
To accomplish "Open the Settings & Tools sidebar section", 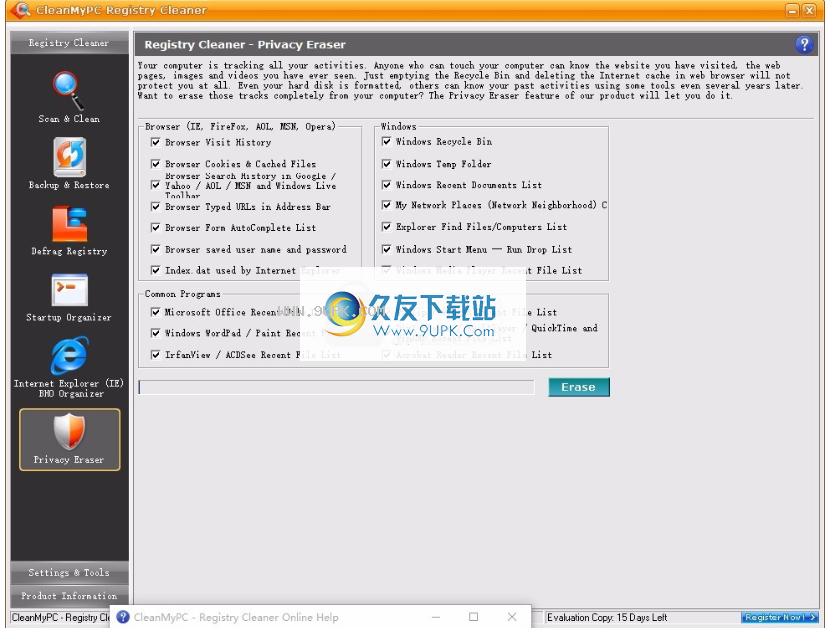I will click(69, 573).
